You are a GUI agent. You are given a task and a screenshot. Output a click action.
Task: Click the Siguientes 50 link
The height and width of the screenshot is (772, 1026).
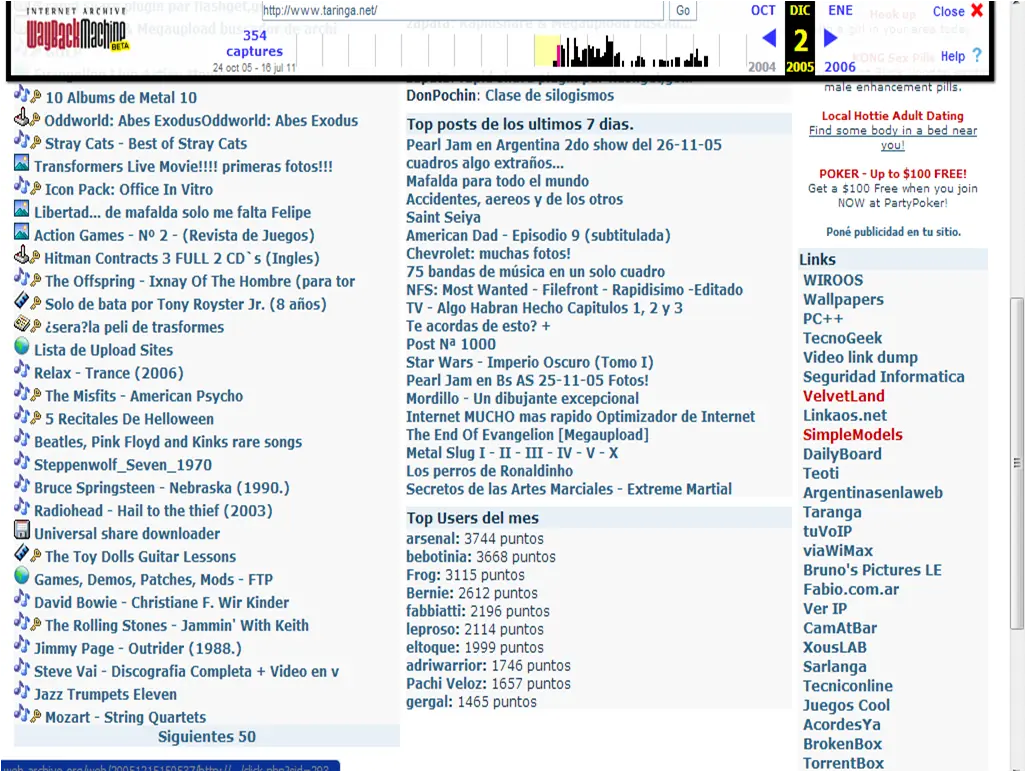[x=207, y=737]
